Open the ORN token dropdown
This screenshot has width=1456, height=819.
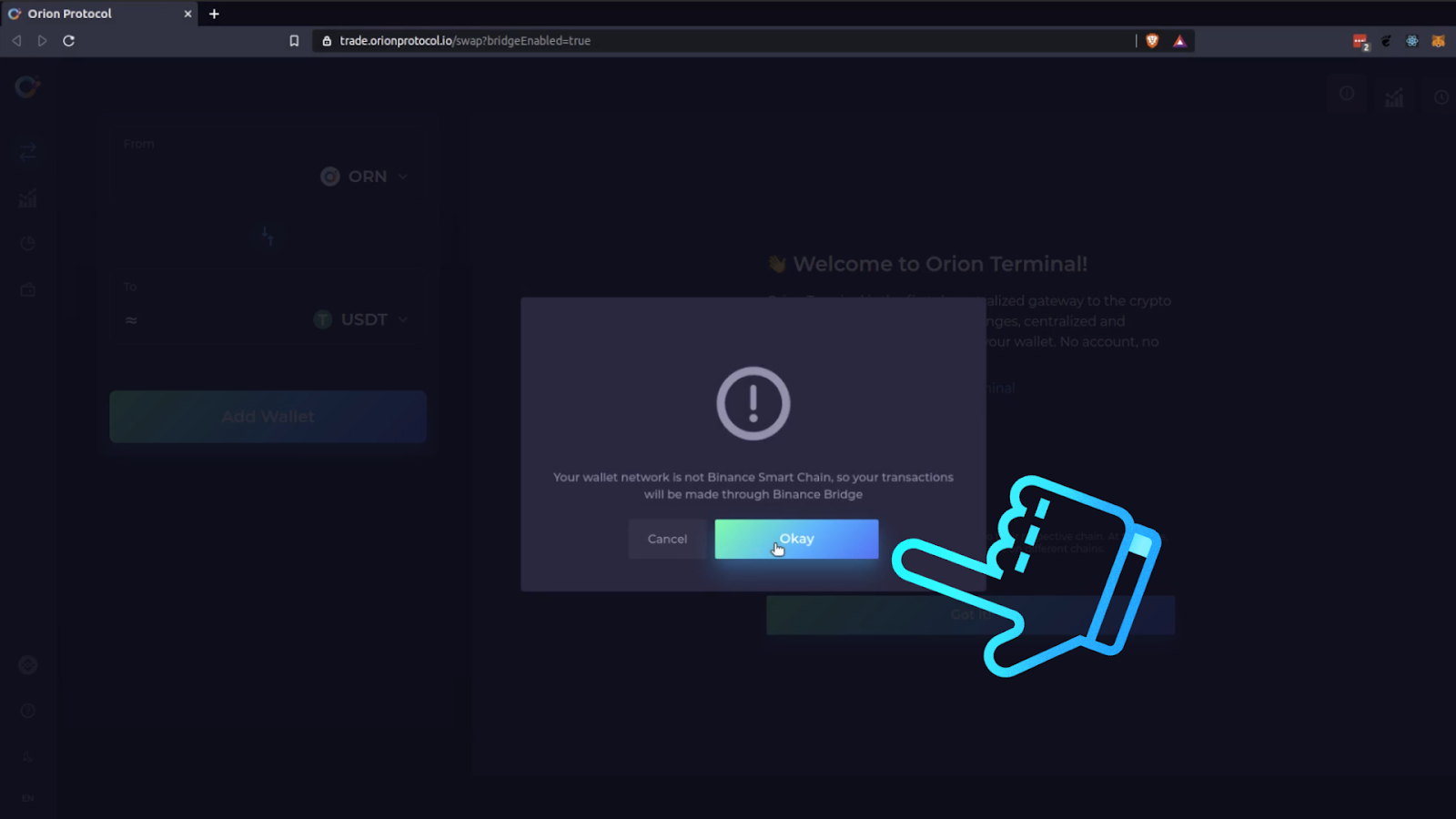(x=364, y=177)
